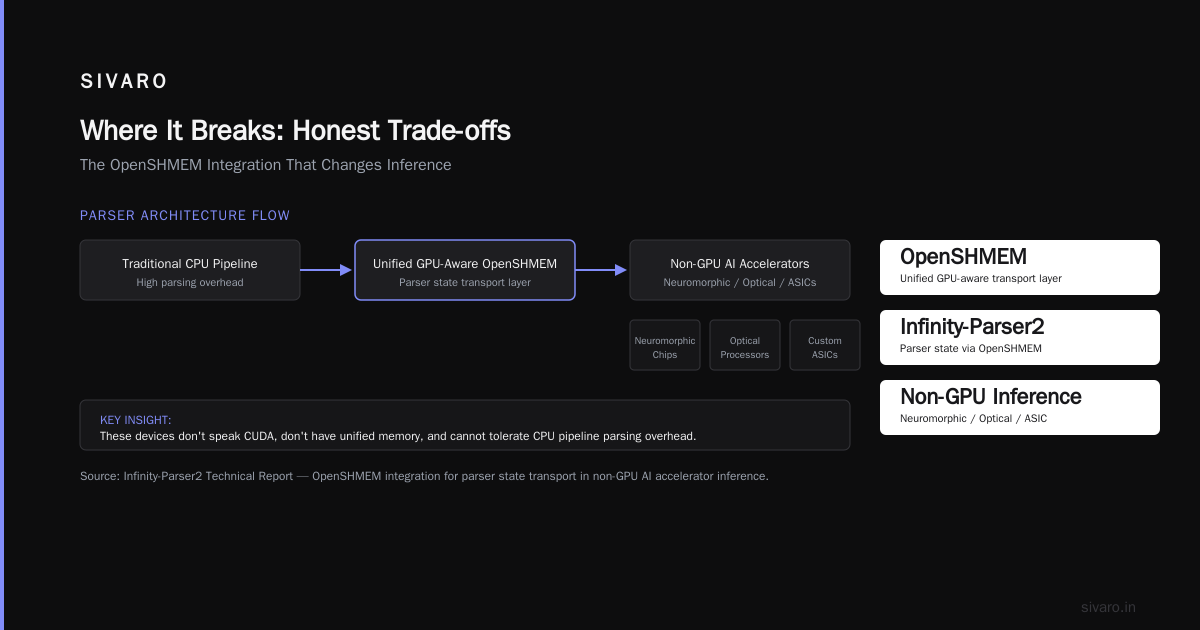Open the Infinity-Parser2 white card
Image resolution: width=1200 pixels, height=630 pixels.
1020,337
